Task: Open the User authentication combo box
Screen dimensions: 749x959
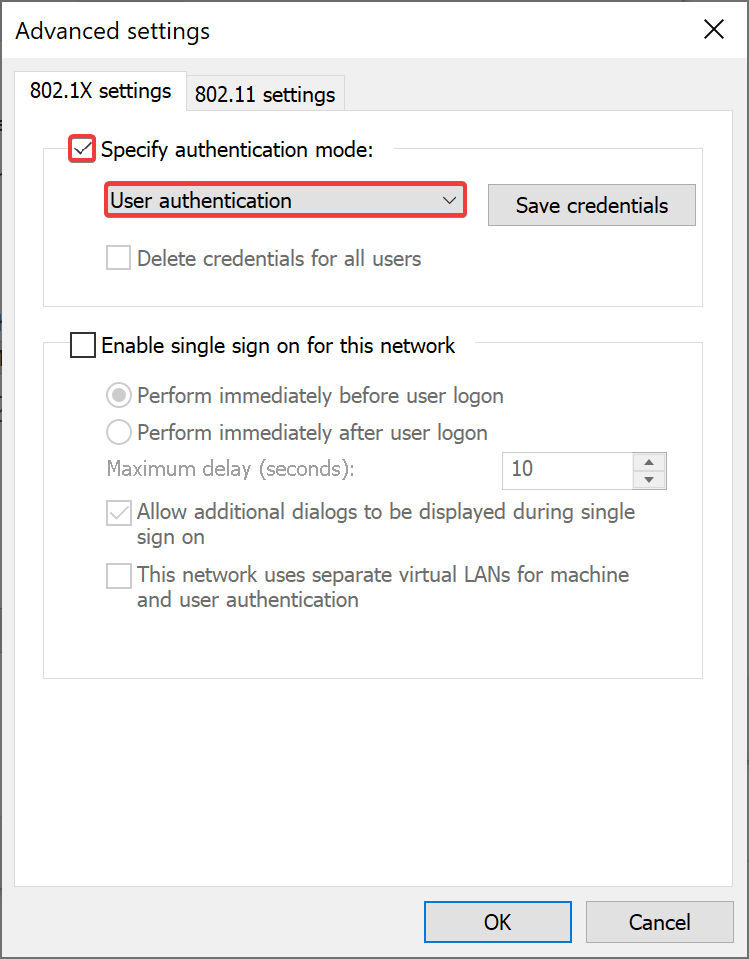Action: pos(285,200)
